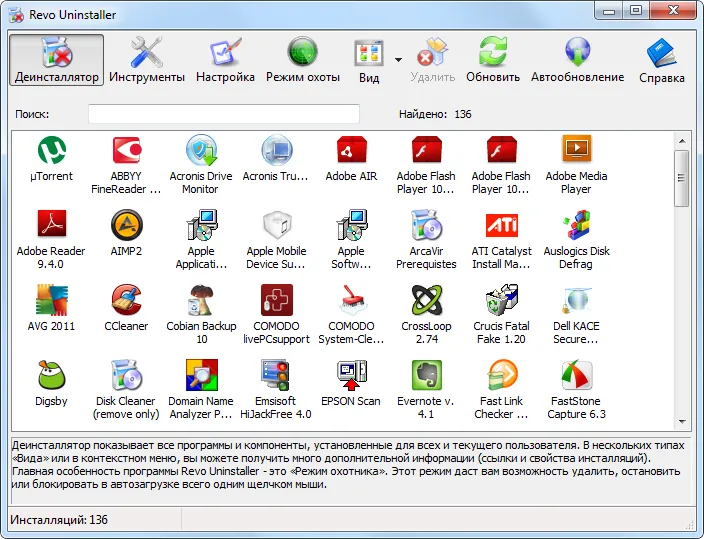Viewport: 704px width, 539px height.
Task: Click the Вид view button
Action: (369, 60)
